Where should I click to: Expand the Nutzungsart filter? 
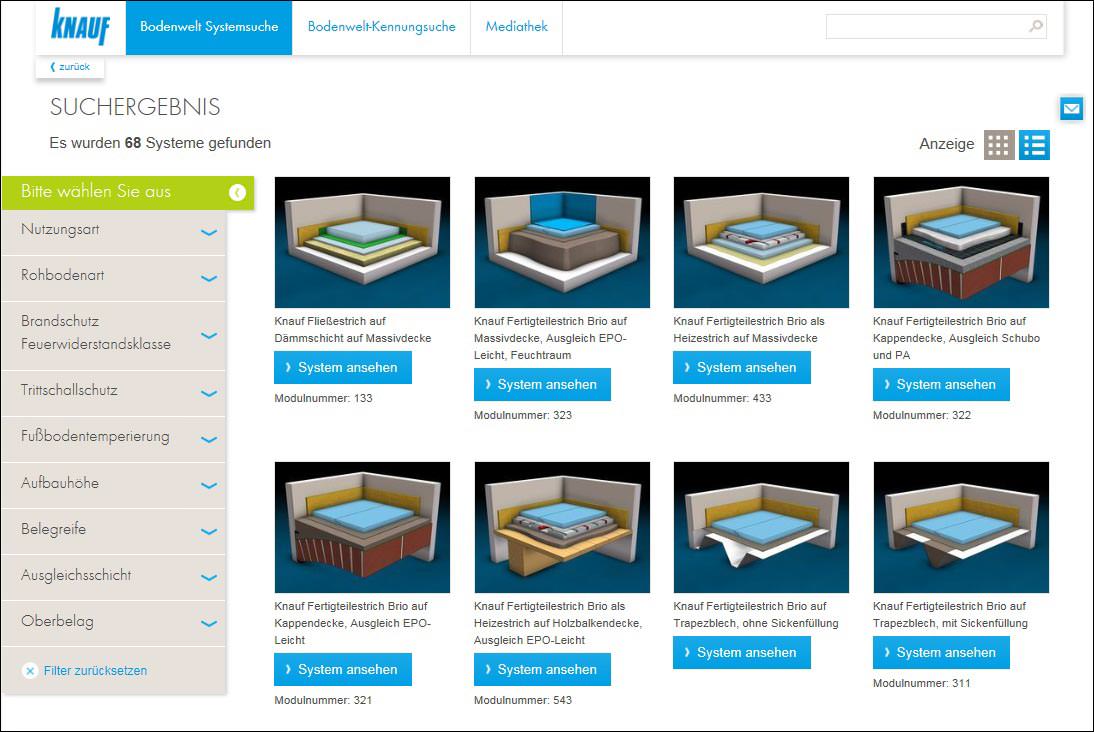point(114,231)
